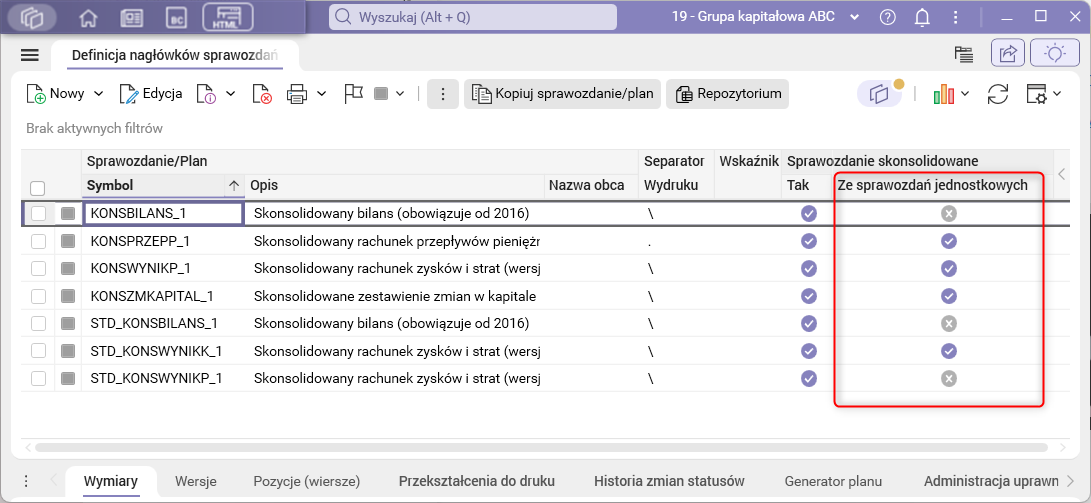Open the vertical three-dots more menu
The image size is (1091, 503).
click(x=443, y=94)
